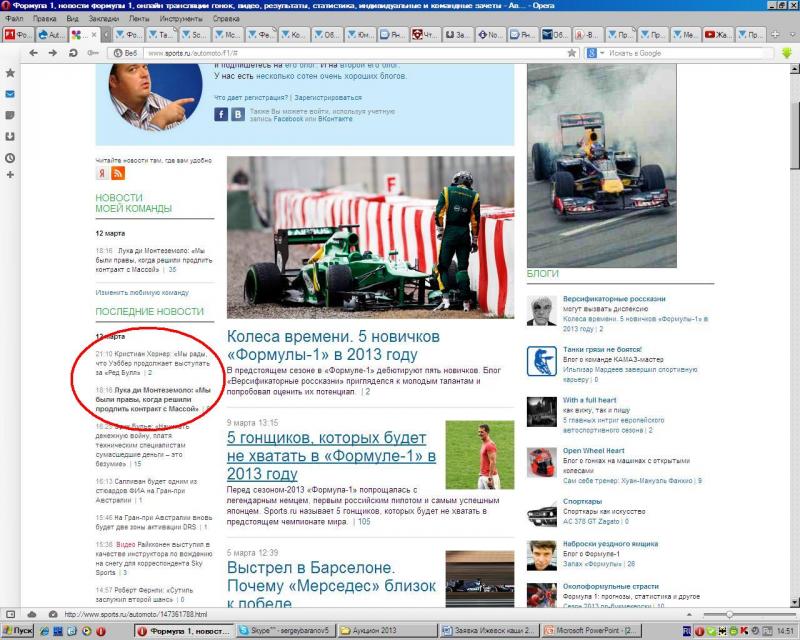The height and width of the screenshot is (640, 800).
Task: Open Downloads panel in Opera sidebar
Action: [x=10, y=136]
